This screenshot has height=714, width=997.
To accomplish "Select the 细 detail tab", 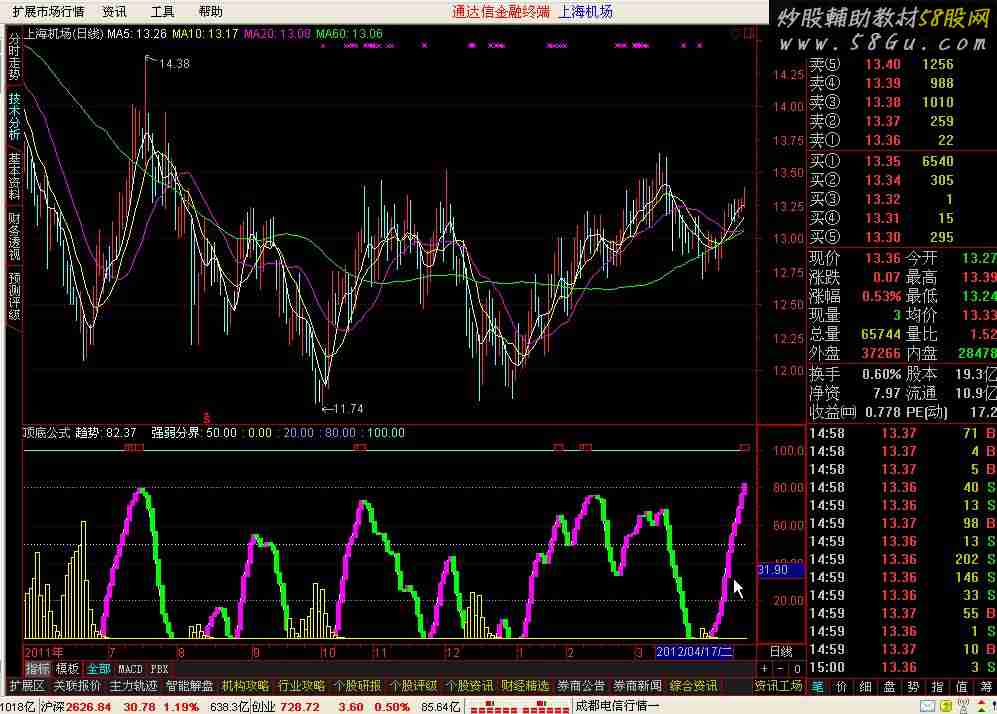I will pos(866,687).
